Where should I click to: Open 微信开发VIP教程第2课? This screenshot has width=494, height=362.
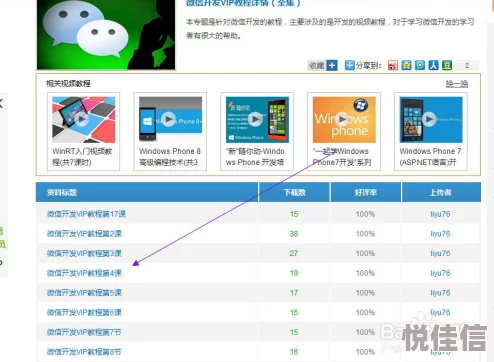click(x=84, y=234)
